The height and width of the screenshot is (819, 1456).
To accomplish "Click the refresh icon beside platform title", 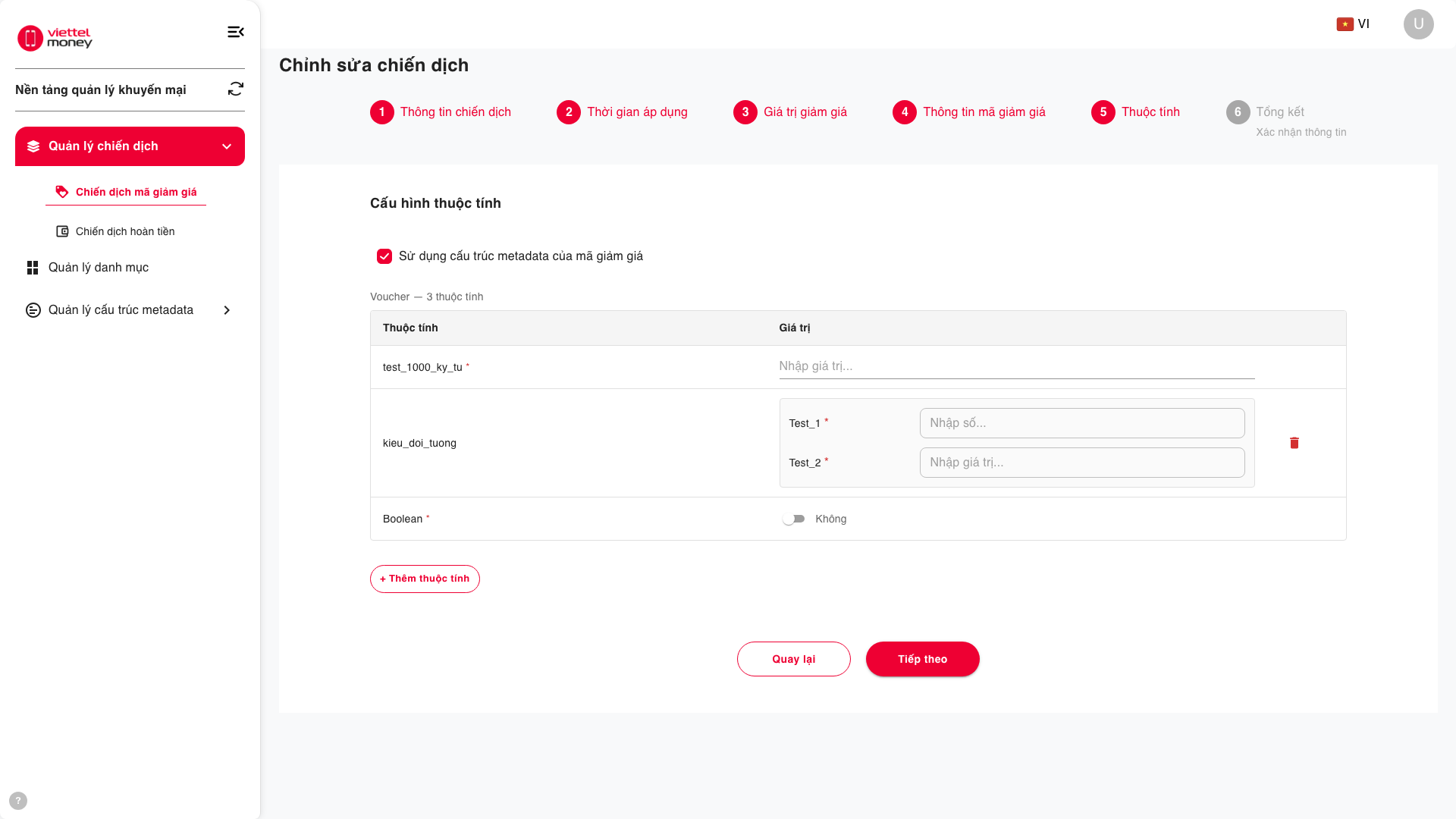I will (236, 89).
